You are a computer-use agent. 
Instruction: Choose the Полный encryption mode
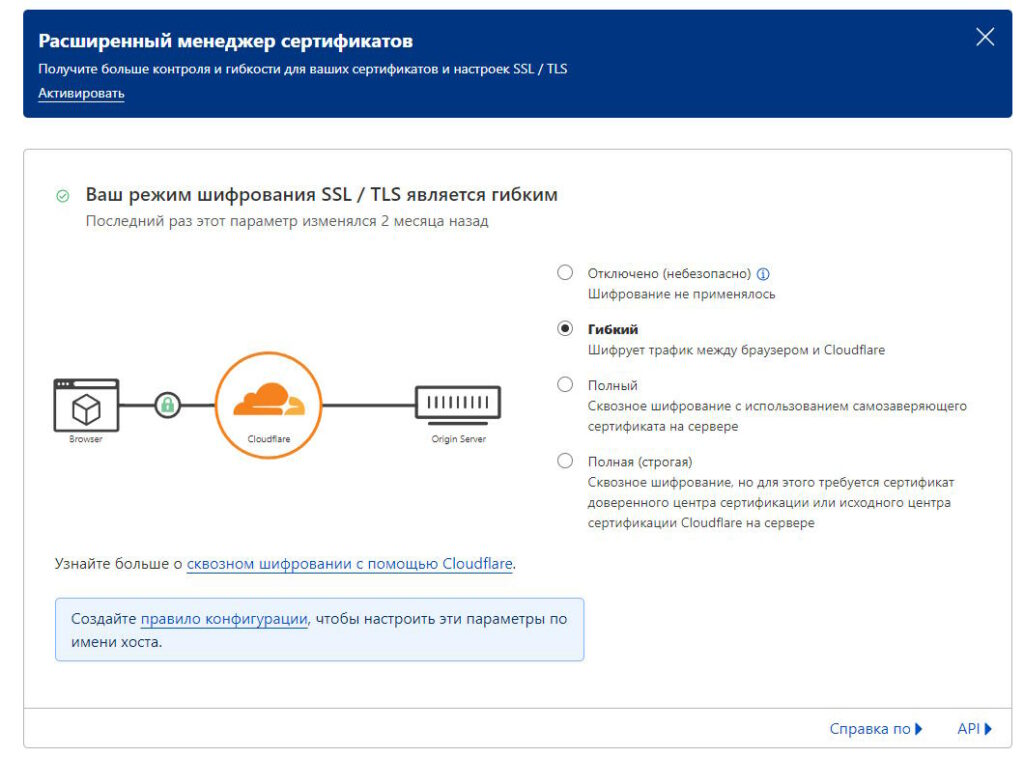point(565,385)
